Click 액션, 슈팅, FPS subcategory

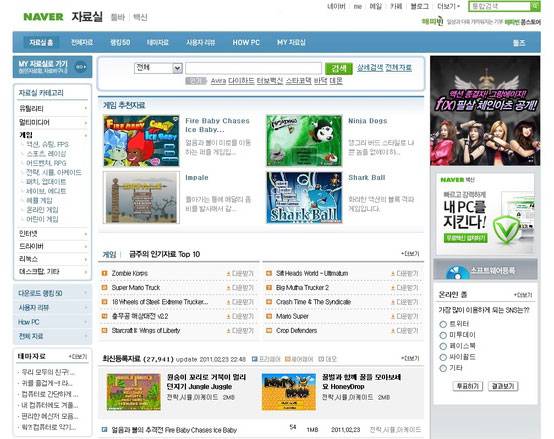click(47, 144)
